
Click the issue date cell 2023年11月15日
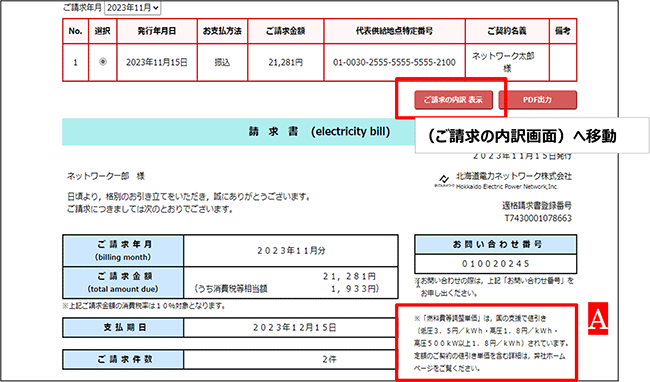(157, 62)
